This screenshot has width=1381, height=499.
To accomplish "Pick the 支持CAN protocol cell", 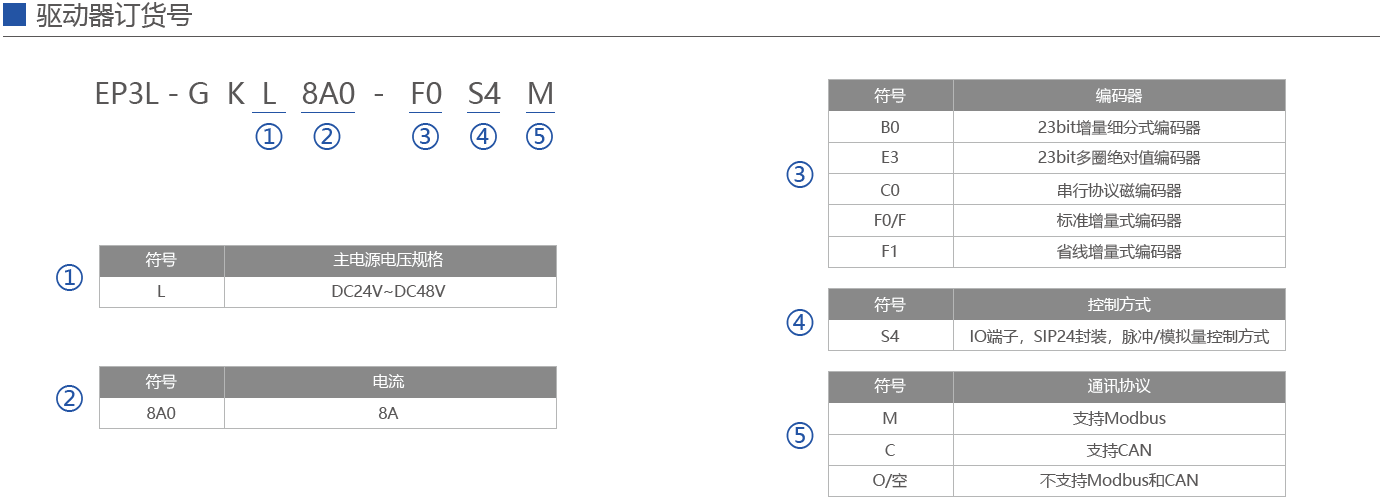I will click(1119, 450).
